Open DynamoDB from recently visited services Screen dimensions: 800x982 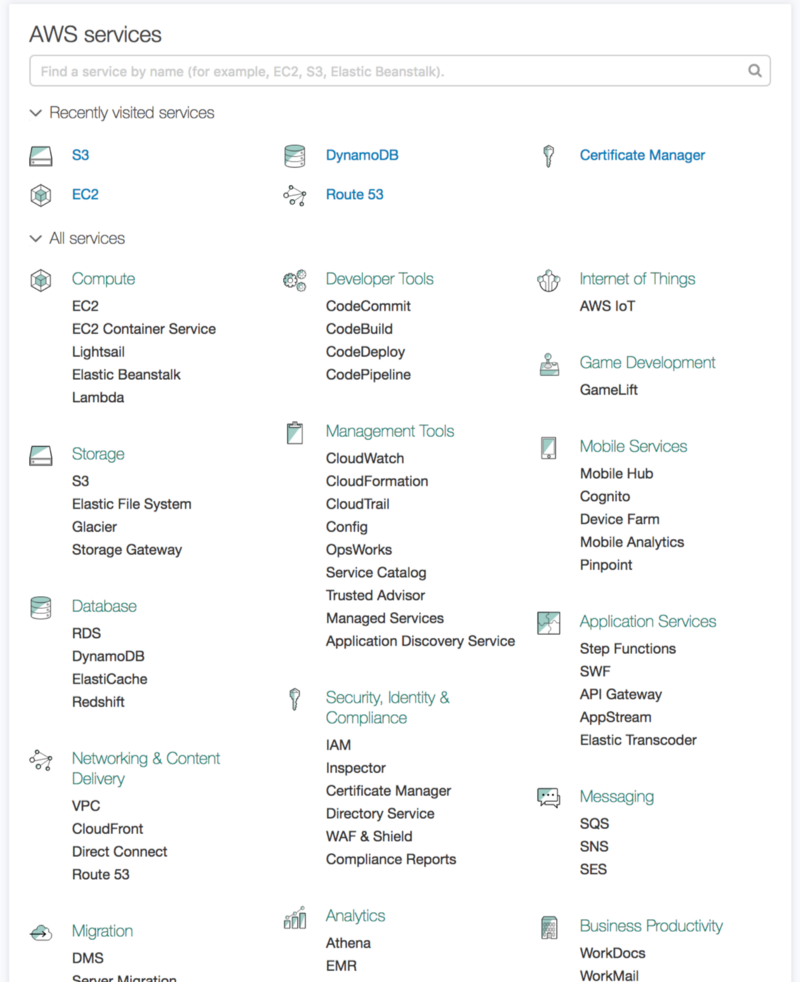[x=362, y=155]
